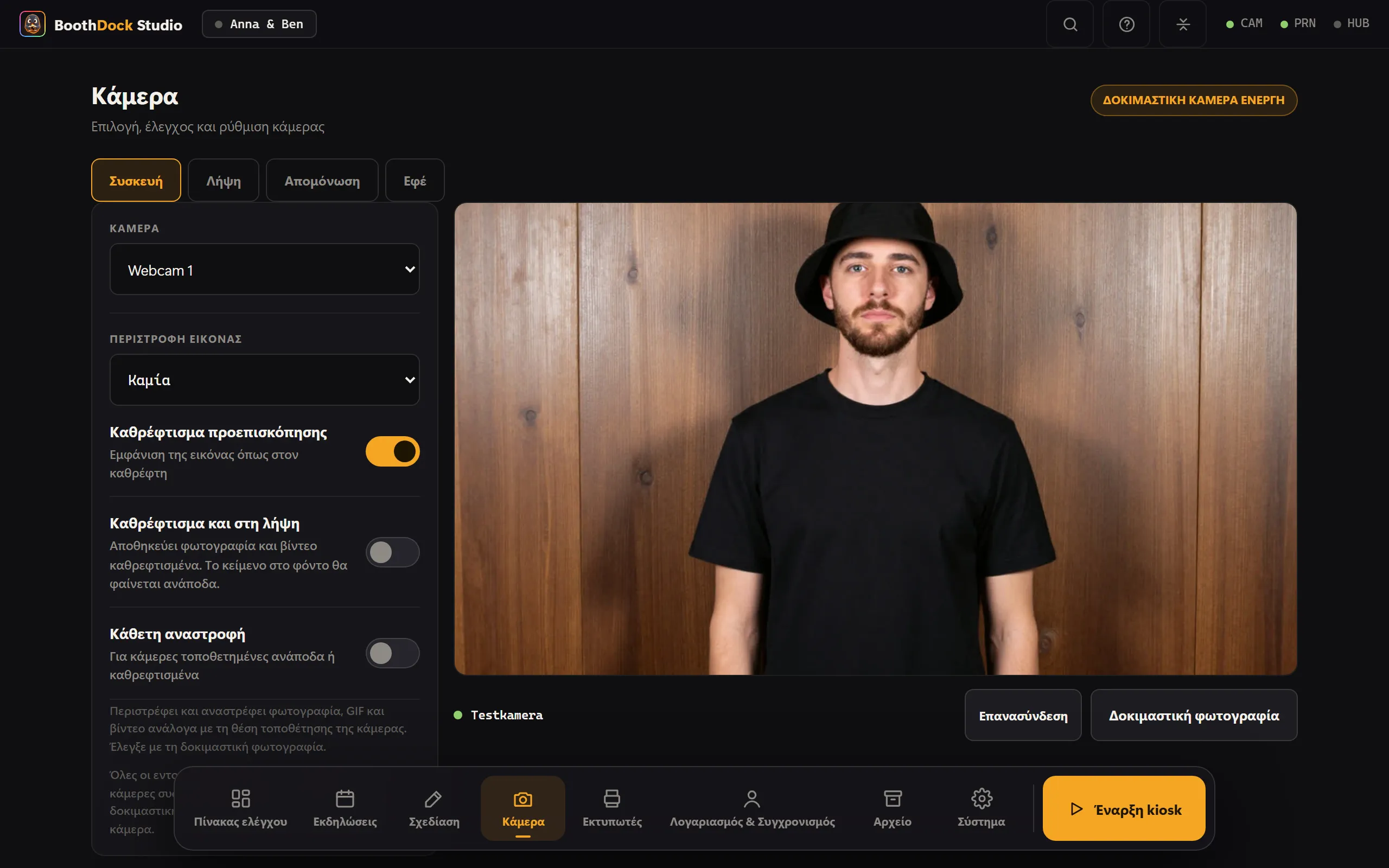Enable Καθρέφτισμα και στη λήψη toggle

tap(393, 552)
